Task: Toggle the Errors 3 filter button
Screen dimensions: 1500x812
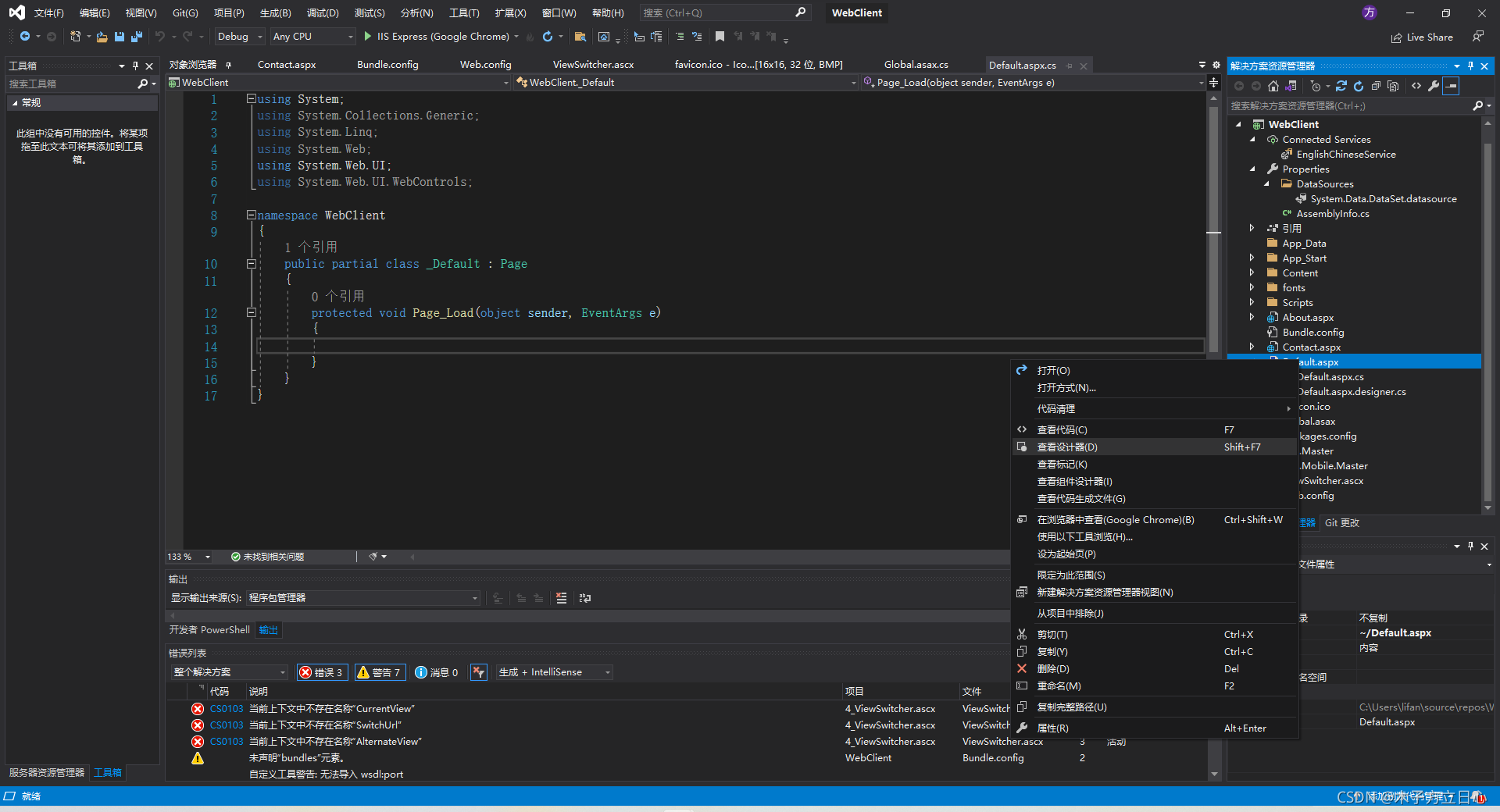Action: coord(322,672)
